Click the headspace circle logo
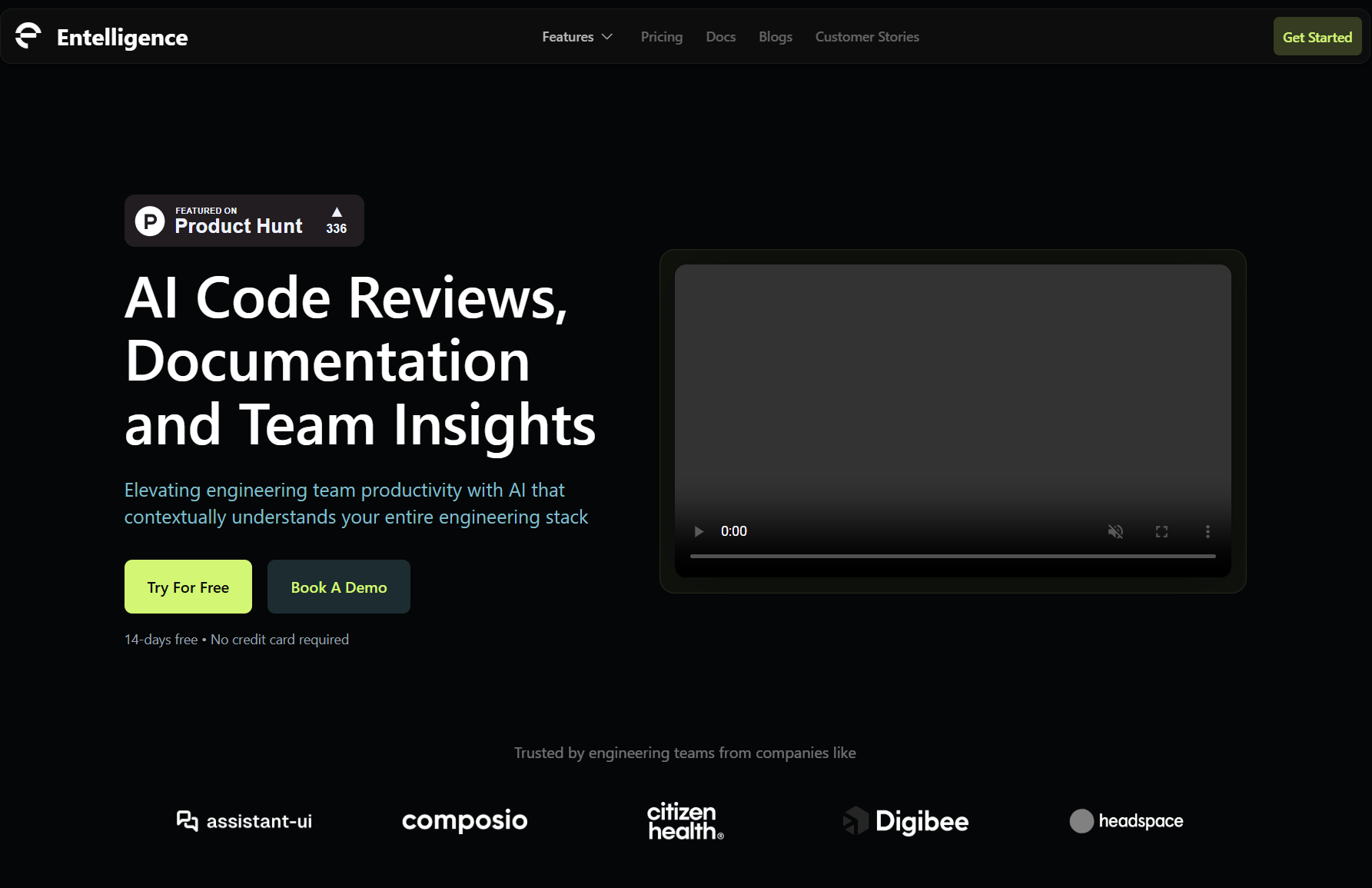The image size is (1372, 888). 1081,821
